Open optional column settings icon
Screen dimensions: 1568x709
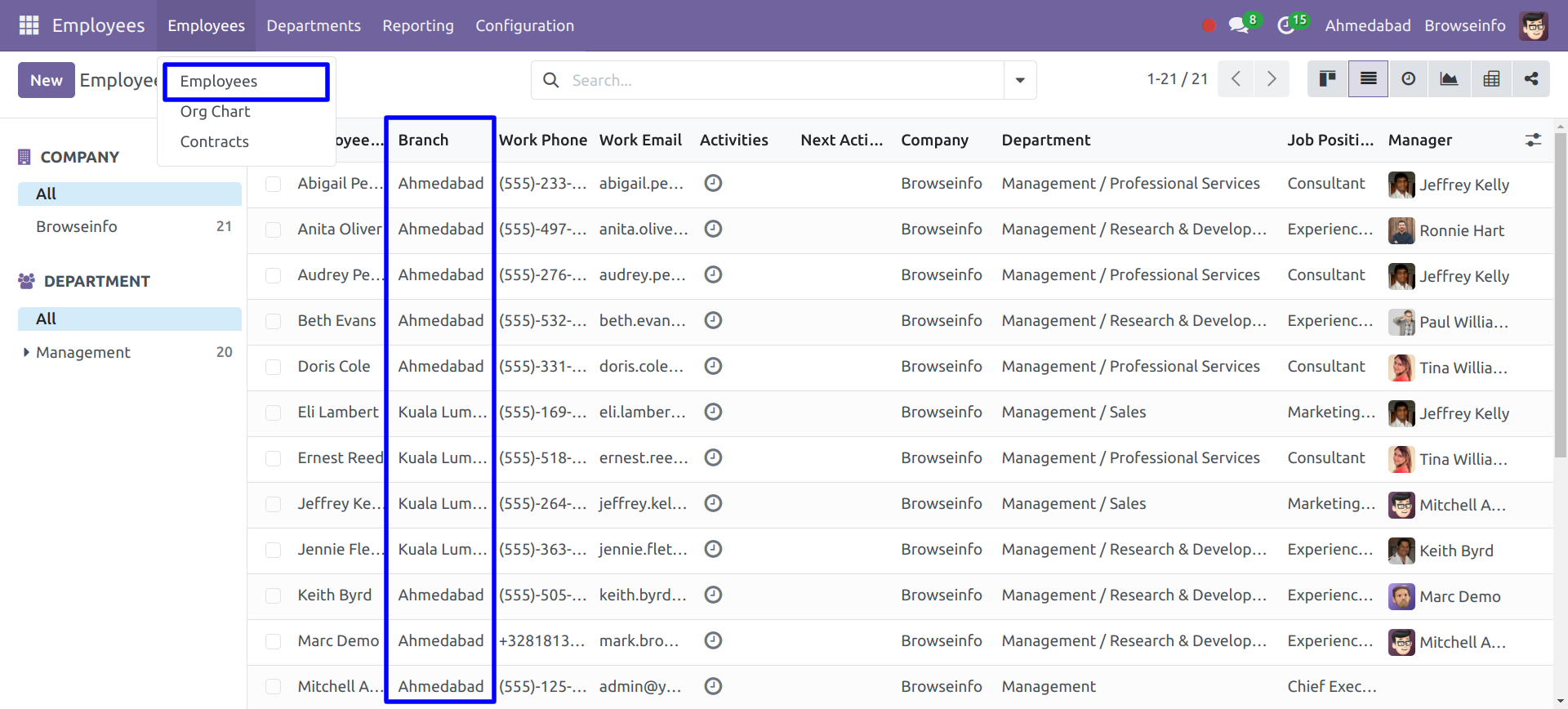1533,140
